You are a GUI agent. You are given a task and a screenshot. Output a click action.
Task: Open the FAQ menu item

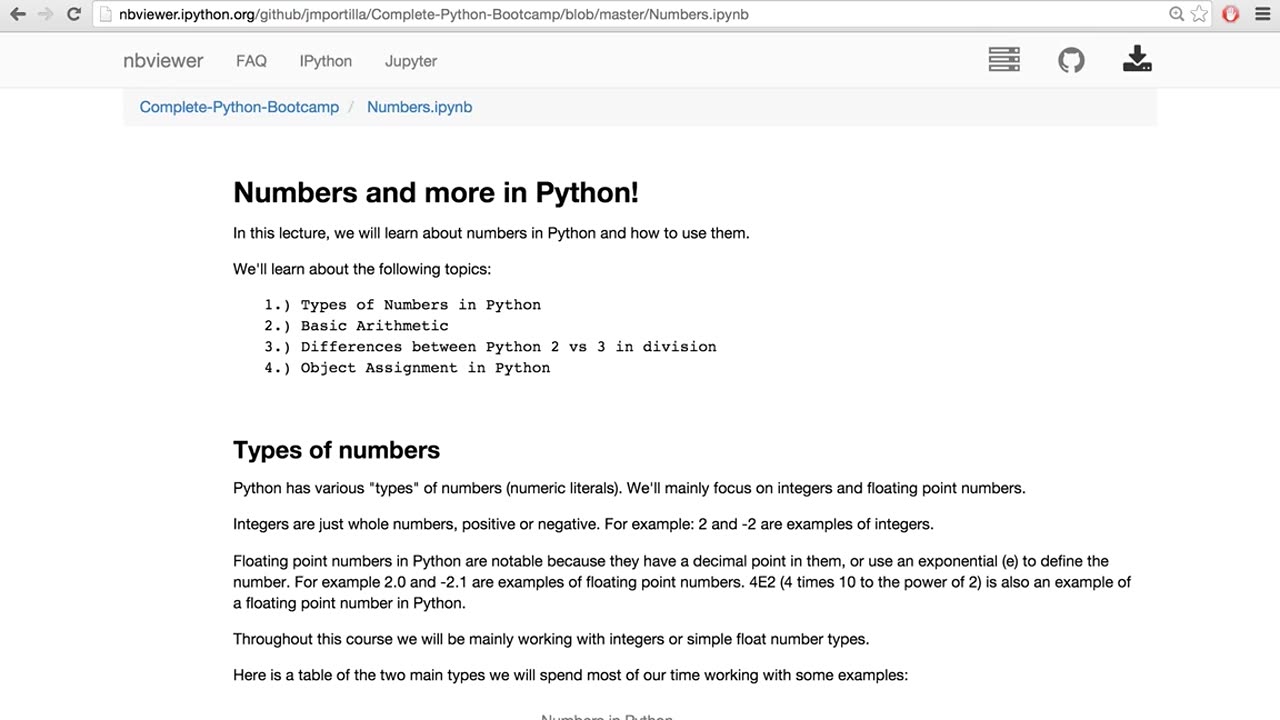coord(251,61)
